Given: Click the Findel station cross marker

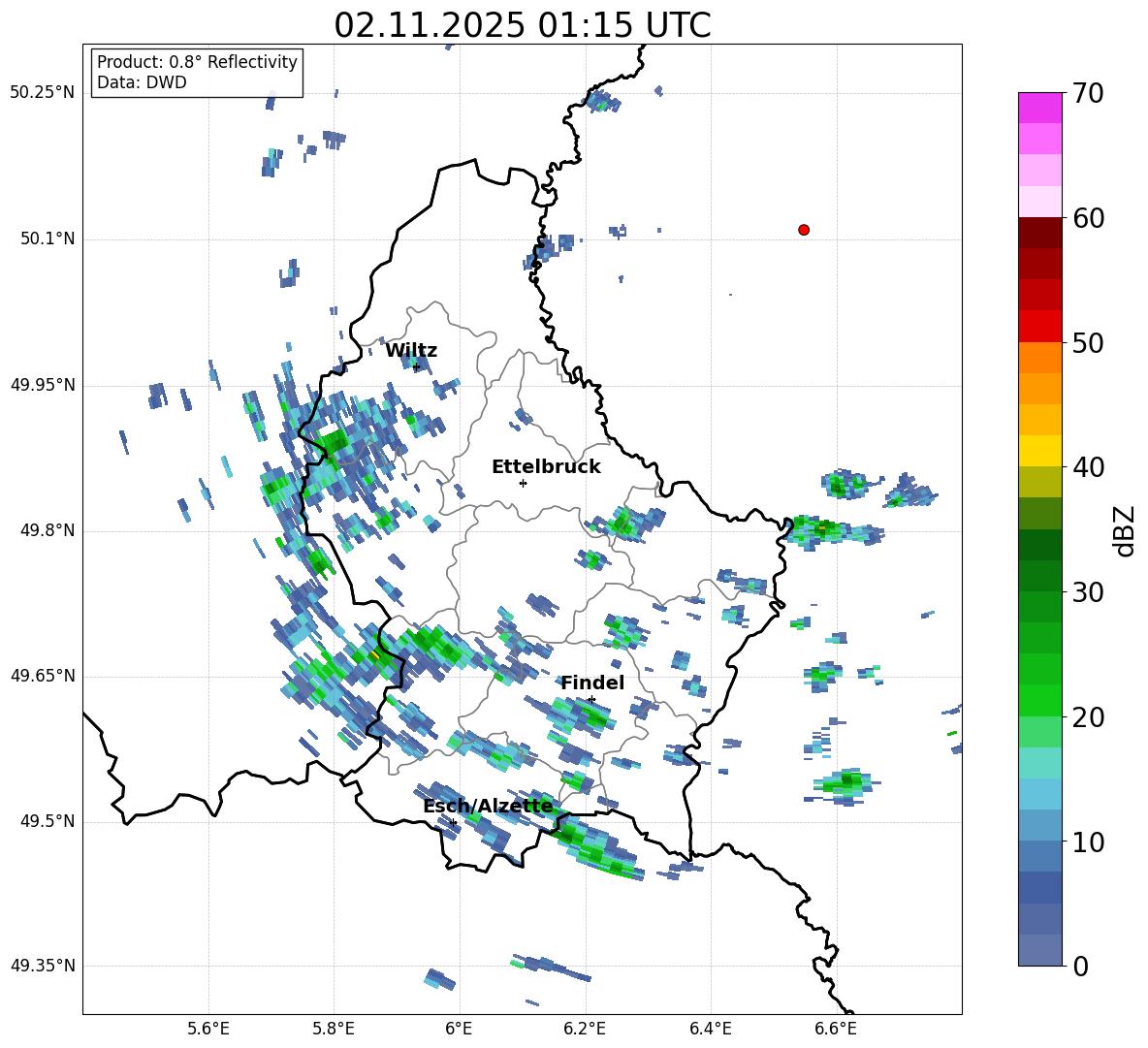Looking at the screenshot, I should point(591,700).
